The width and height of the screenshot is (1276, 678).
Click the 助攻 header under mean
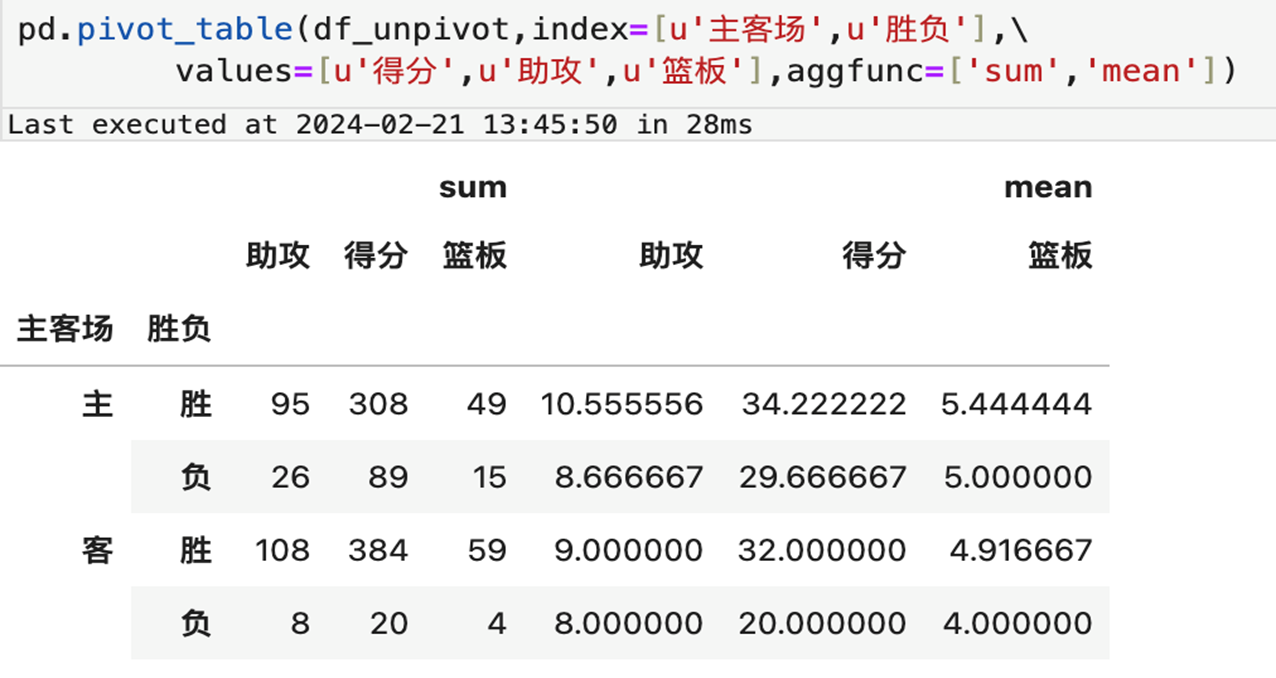pos(671,256)
